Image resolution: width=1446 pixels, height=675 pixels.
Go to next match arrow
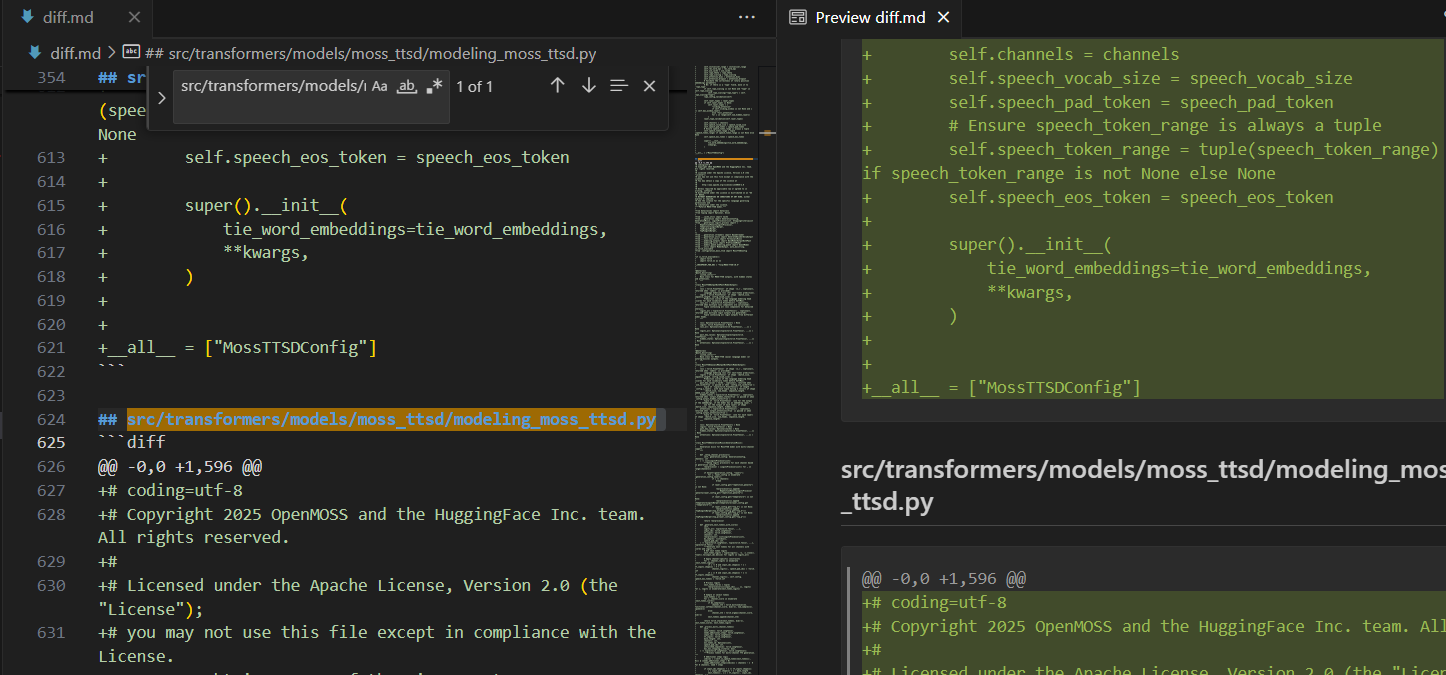pyautogui.click(x=588, y=86)
